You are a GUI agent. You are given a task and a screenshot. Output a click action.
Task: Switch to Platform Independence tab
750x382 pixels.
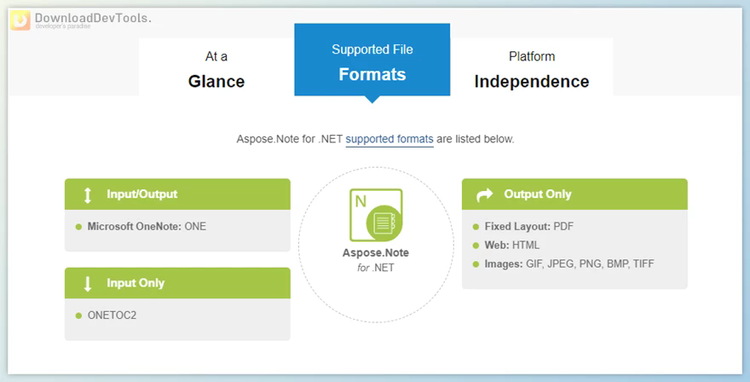tap(531, 67)
